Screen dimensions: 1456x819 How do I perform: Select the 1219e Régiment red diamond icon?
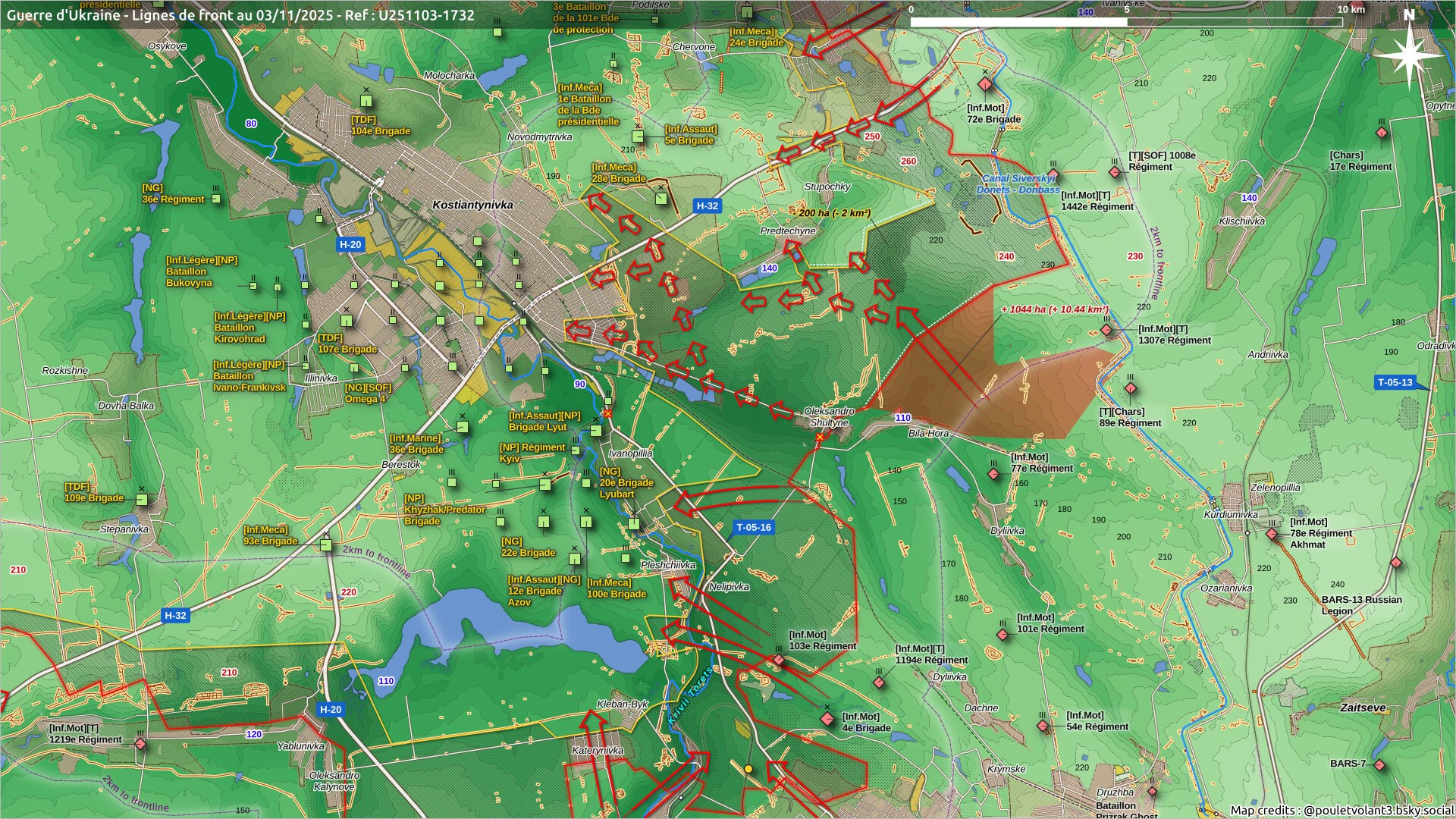(140, 744)
